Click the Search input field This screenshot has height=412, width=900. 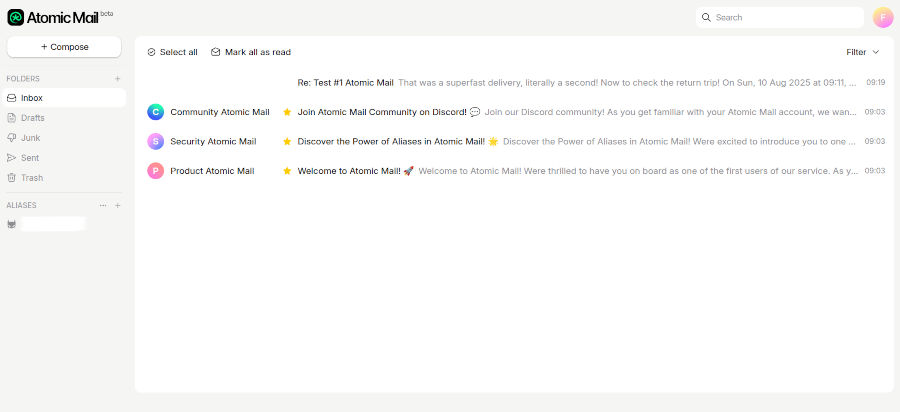[x=780, y=17]
